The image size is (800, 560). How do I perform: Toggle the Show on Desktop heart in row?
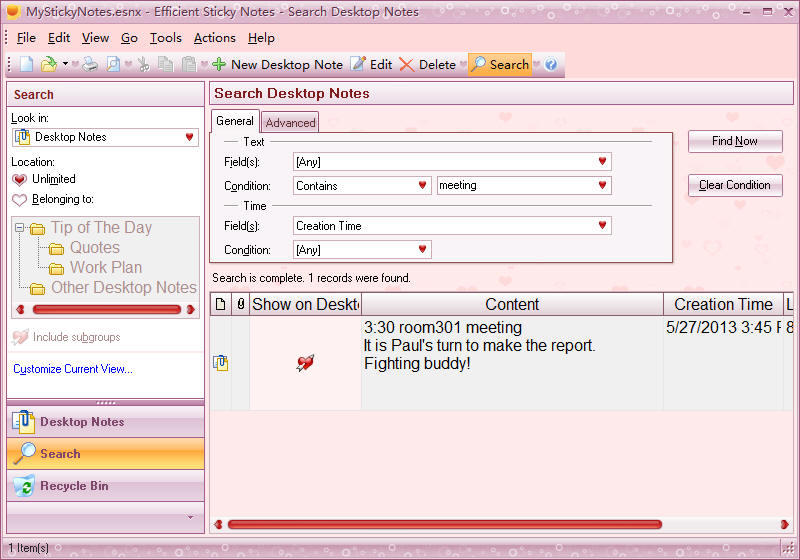tap(305, 363)
